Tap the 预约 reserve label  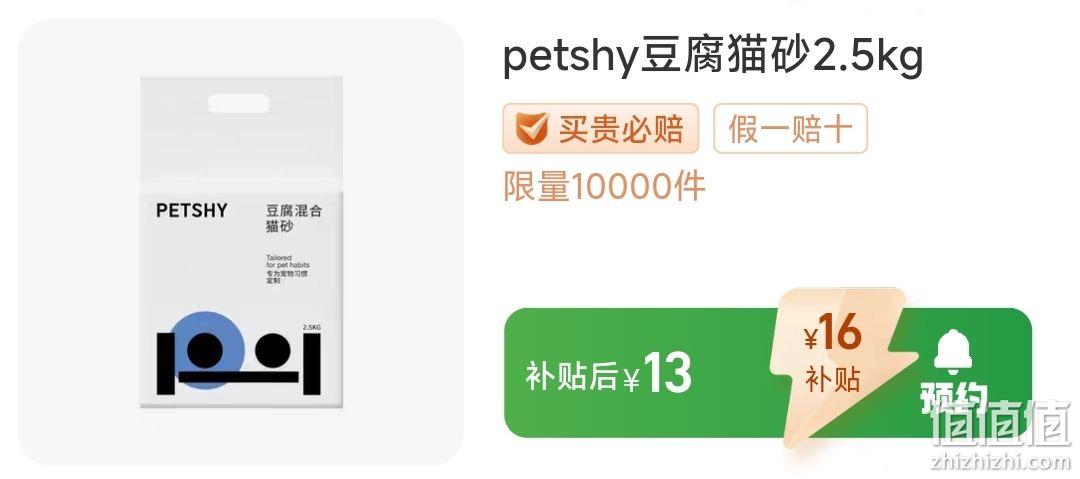(954, 400)
